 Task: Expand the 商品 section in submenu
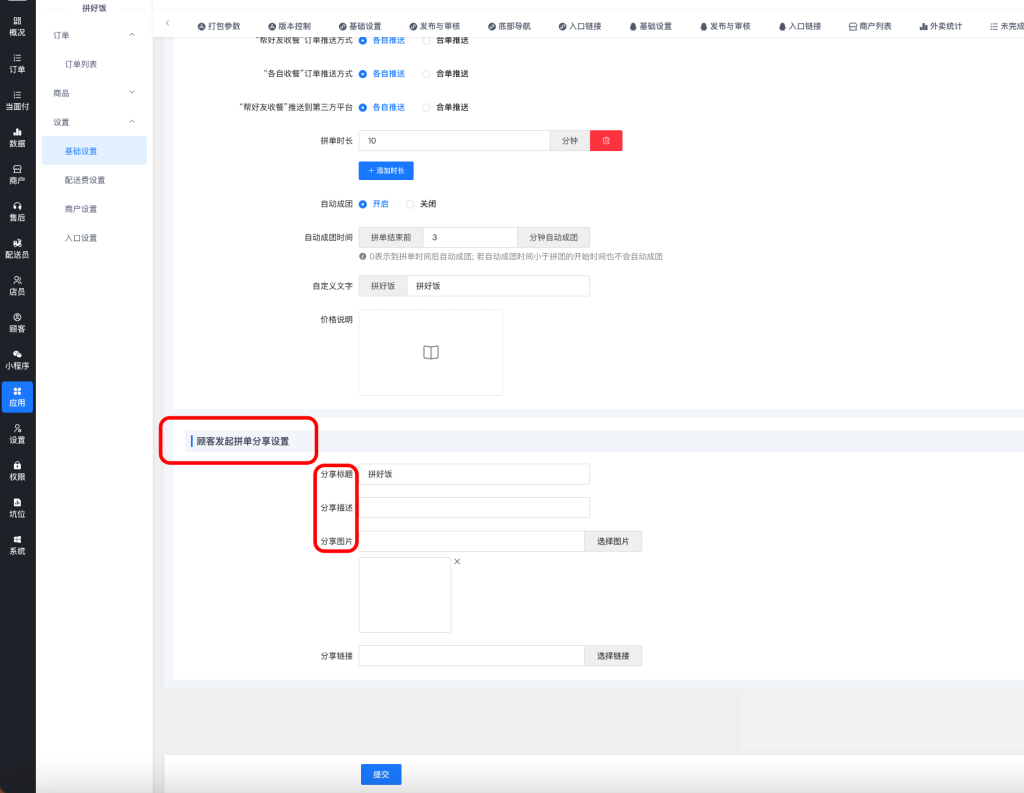(x=132, y=93)
